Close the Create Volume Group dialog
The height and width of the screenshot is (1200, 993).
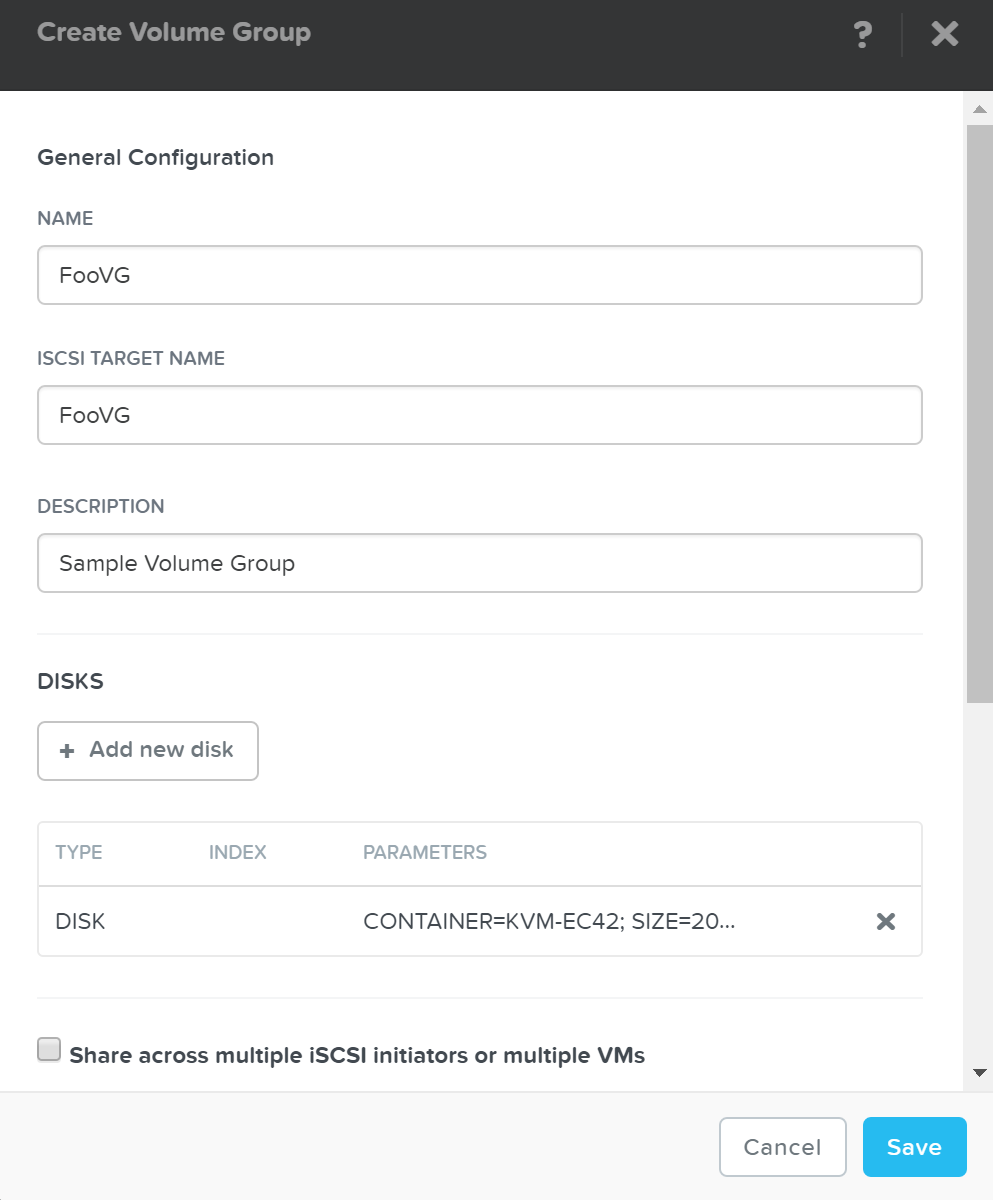pyautogui.click(x=943, y=34)
